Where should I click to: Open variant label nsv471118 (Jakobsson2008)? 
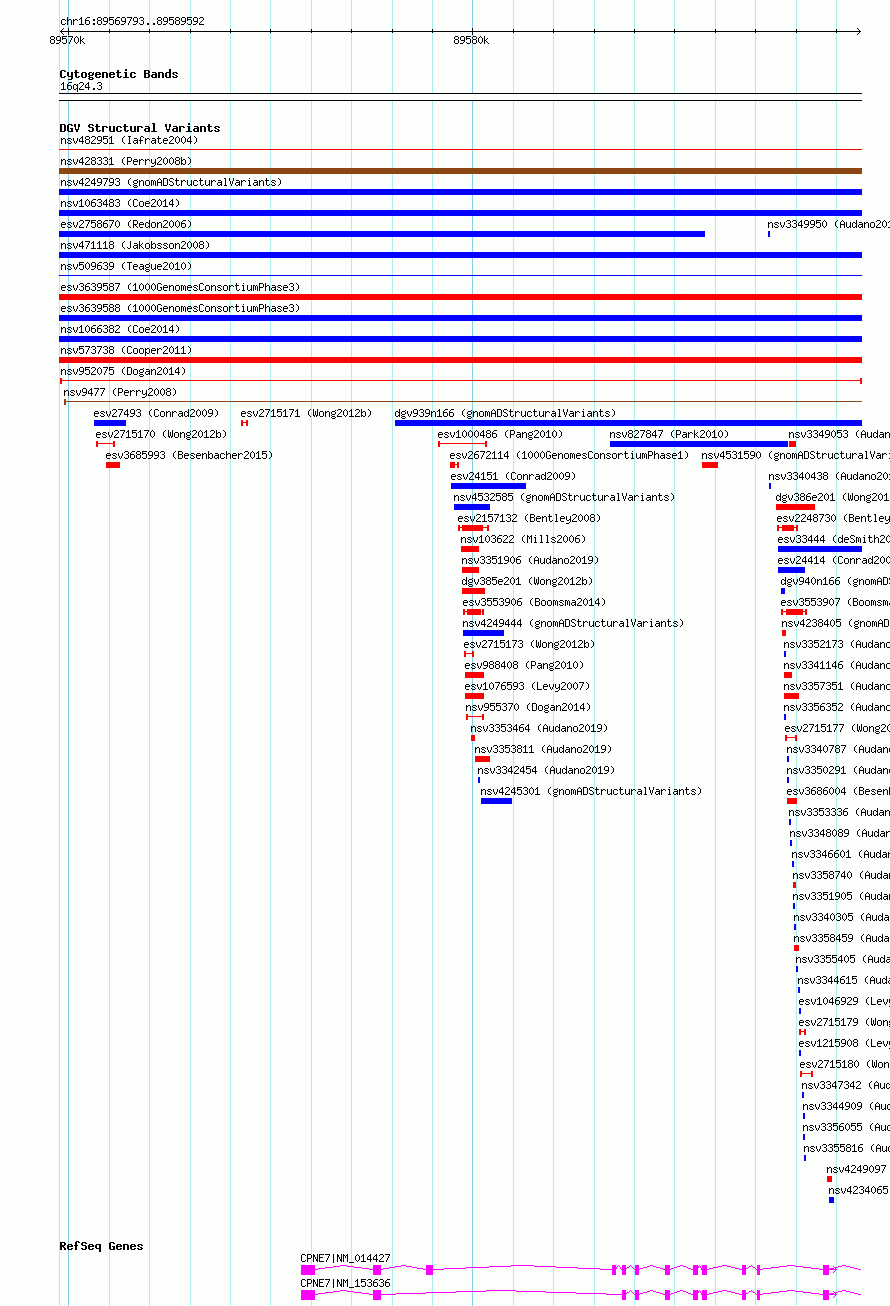tap(135, 245)
